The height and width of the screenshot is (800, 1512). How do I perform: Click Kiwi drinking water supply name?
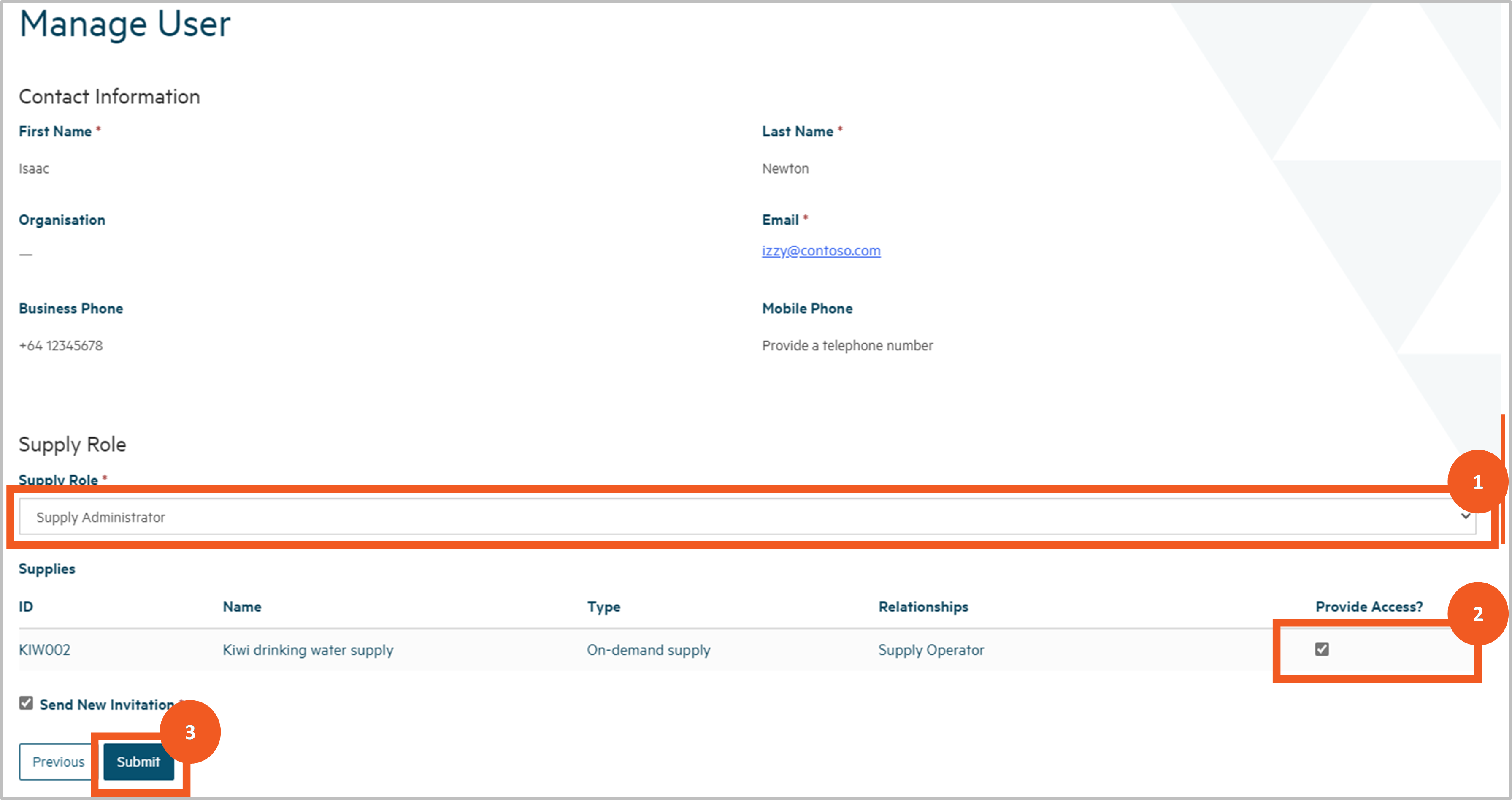pyautogui.click(x=308, y=650)
